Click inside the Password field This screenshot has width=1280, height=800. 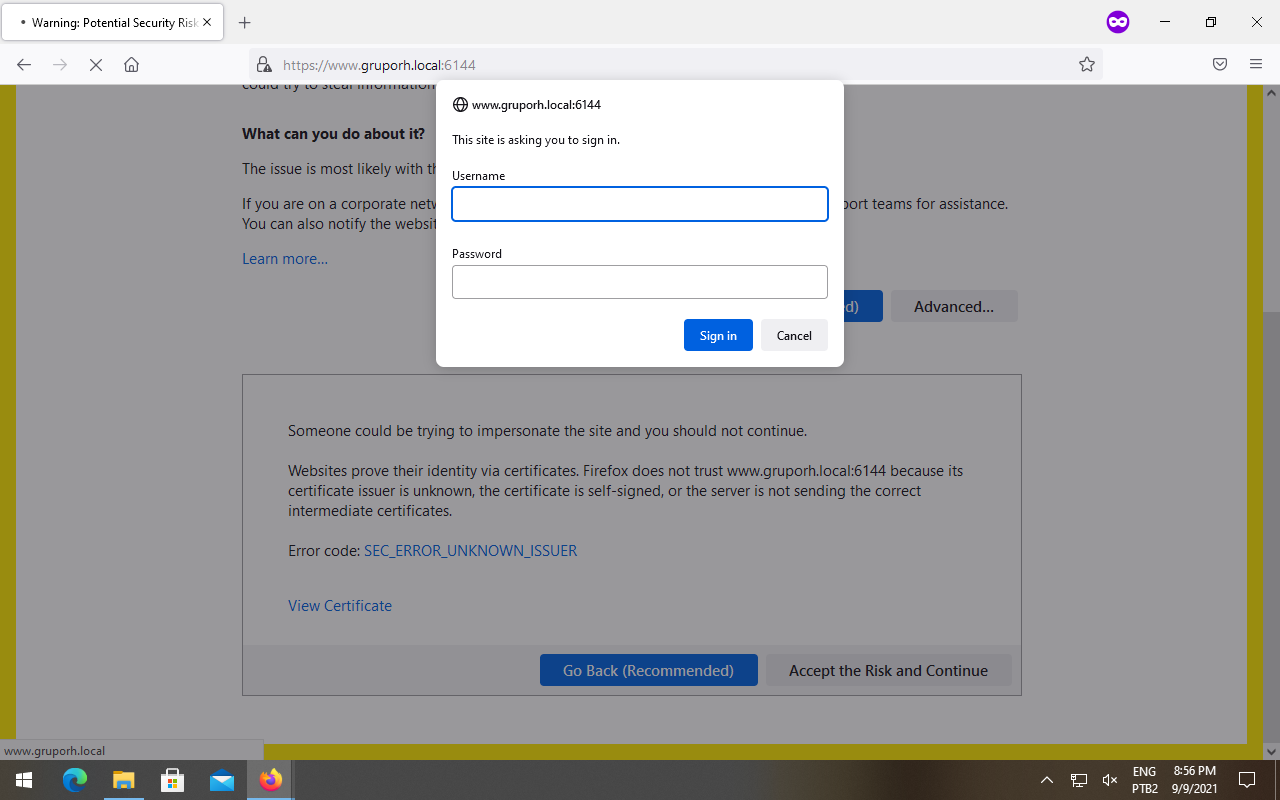639,282
